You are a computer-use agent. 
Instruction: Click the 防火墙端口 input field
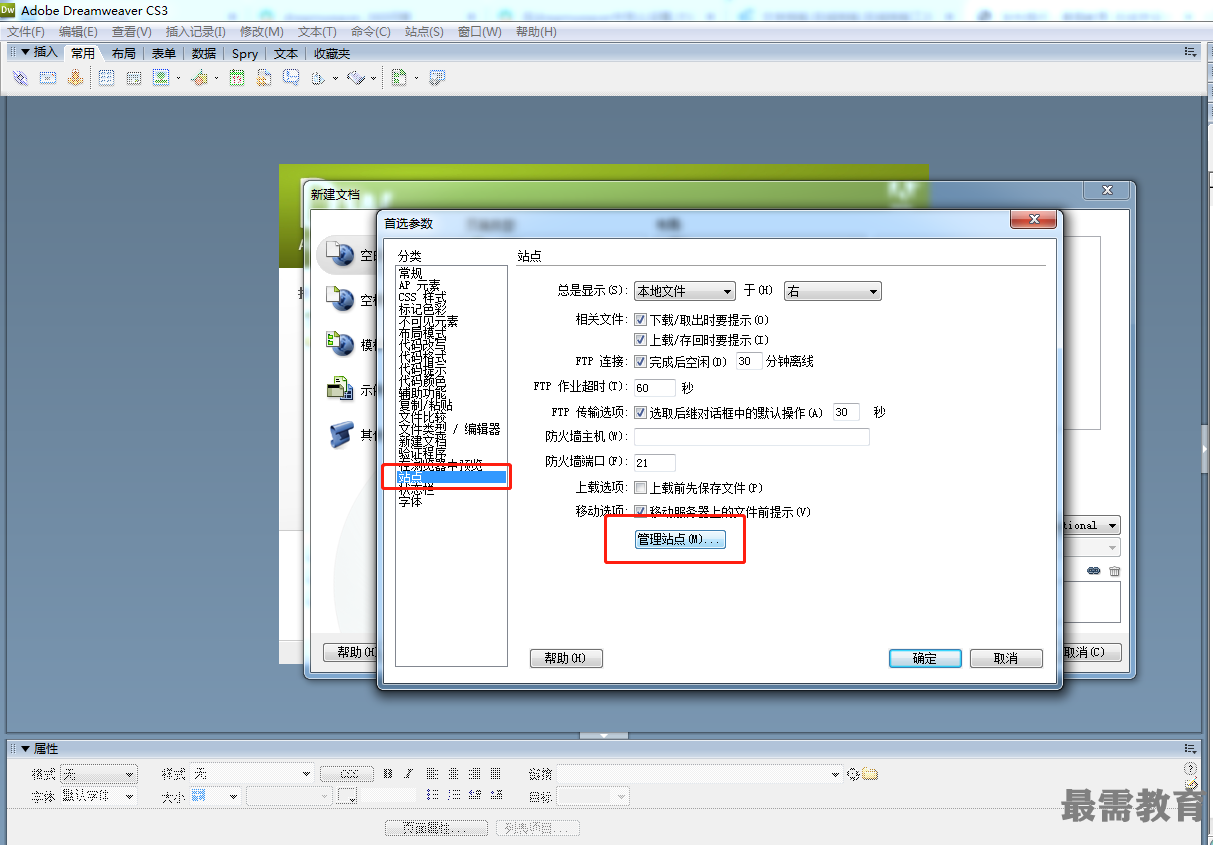pyautogui.click(x=655, y=462)
